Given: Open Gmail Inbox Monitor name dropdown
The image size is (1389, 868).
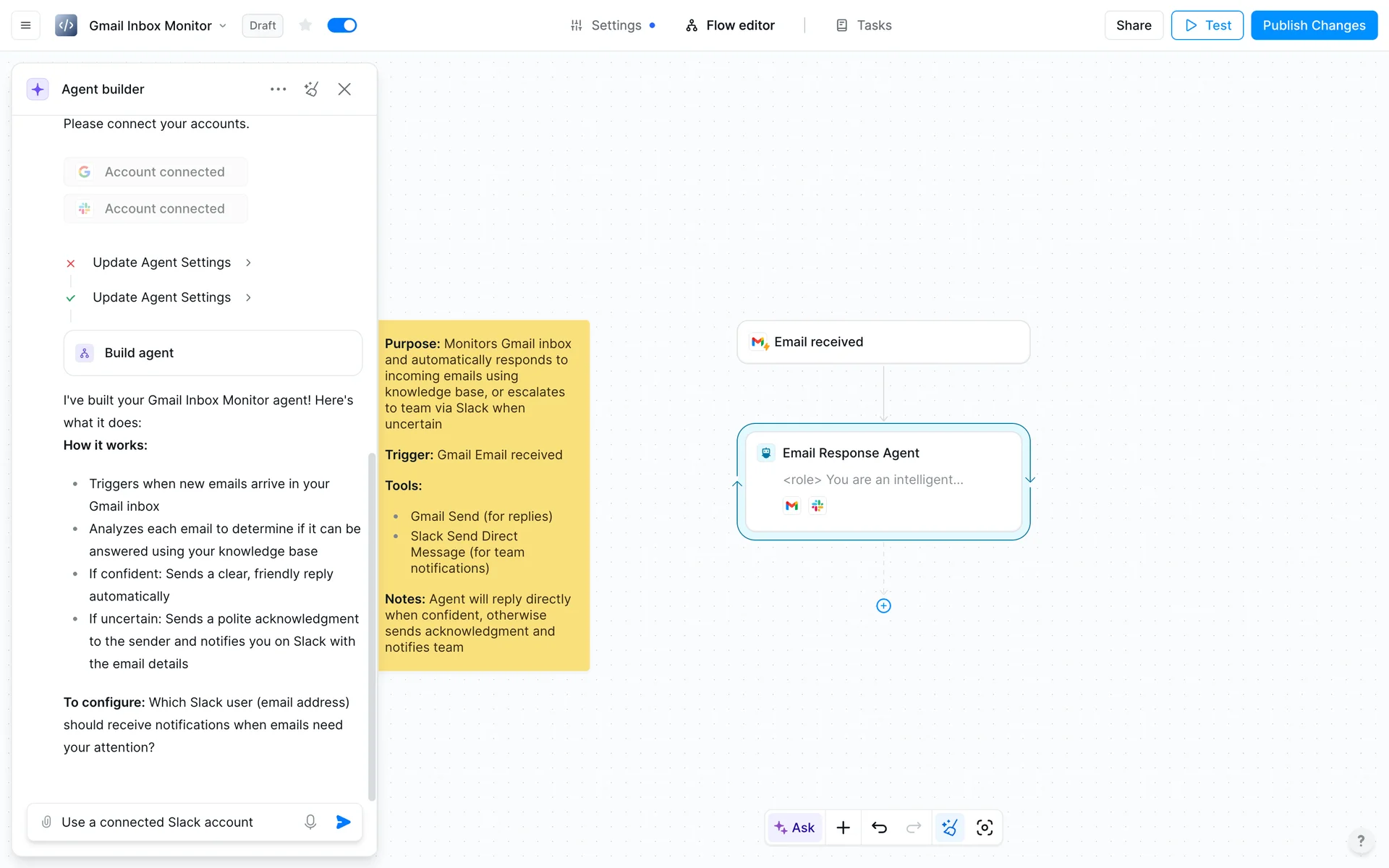Looking at the screenshot, I should (x=223, y=26).
